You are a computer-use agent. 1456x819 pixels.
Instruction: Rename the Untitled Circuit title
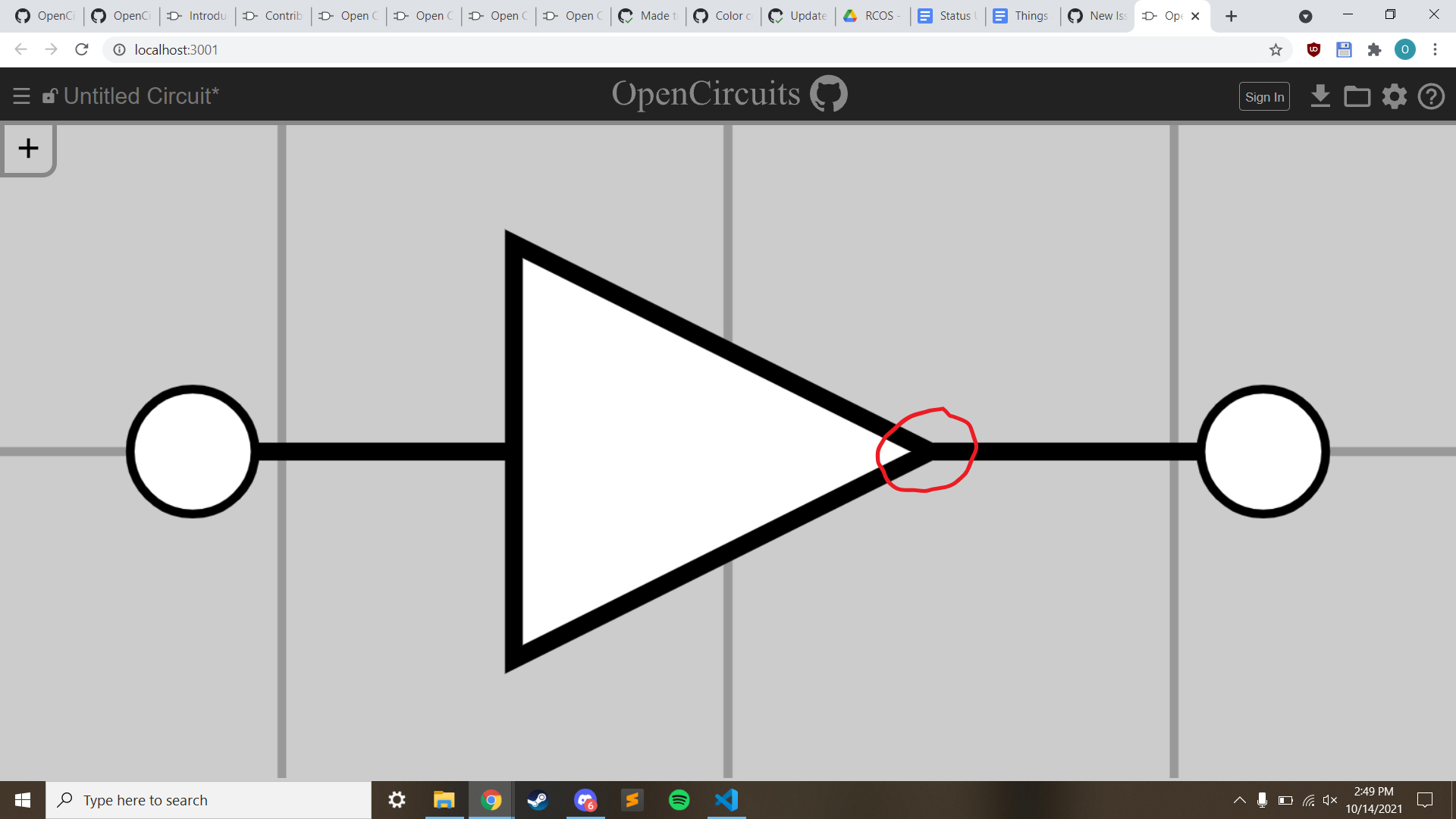tap(140, 96)
